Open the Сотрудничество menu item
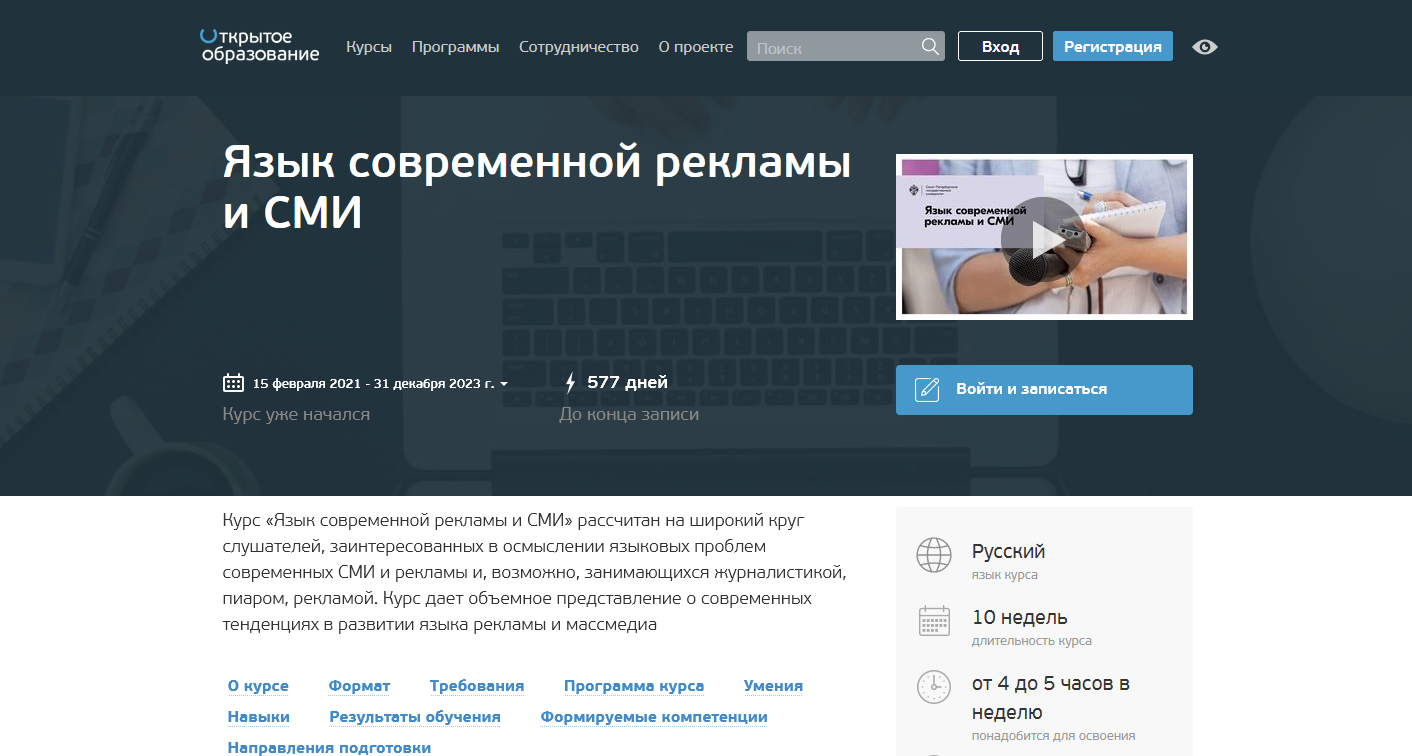Image resolution: width=1412 pixels, height=756 pixels. 579,45
